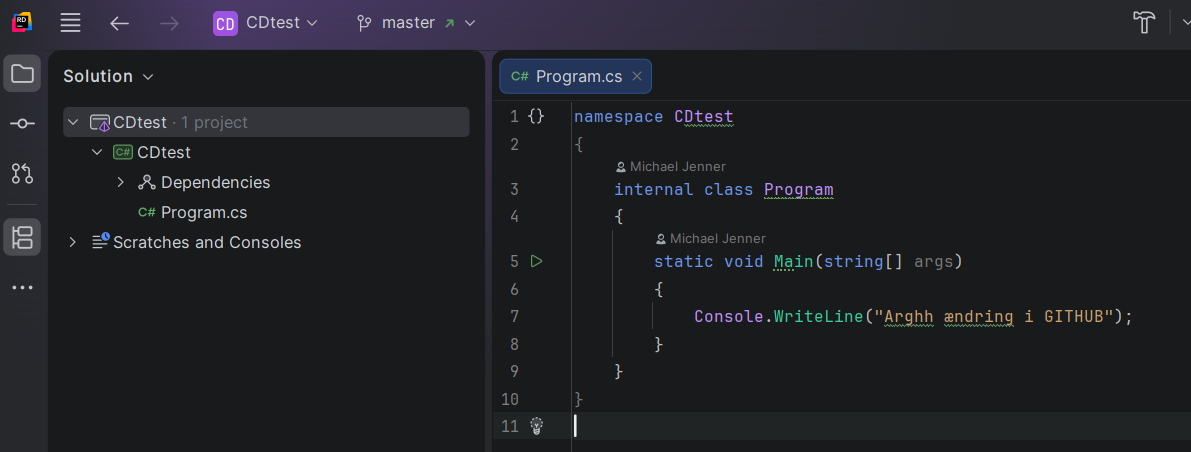This screenshot has height=452, width=1191.
Task: Open the Structure tool window
Action: [x=22, y=237]
